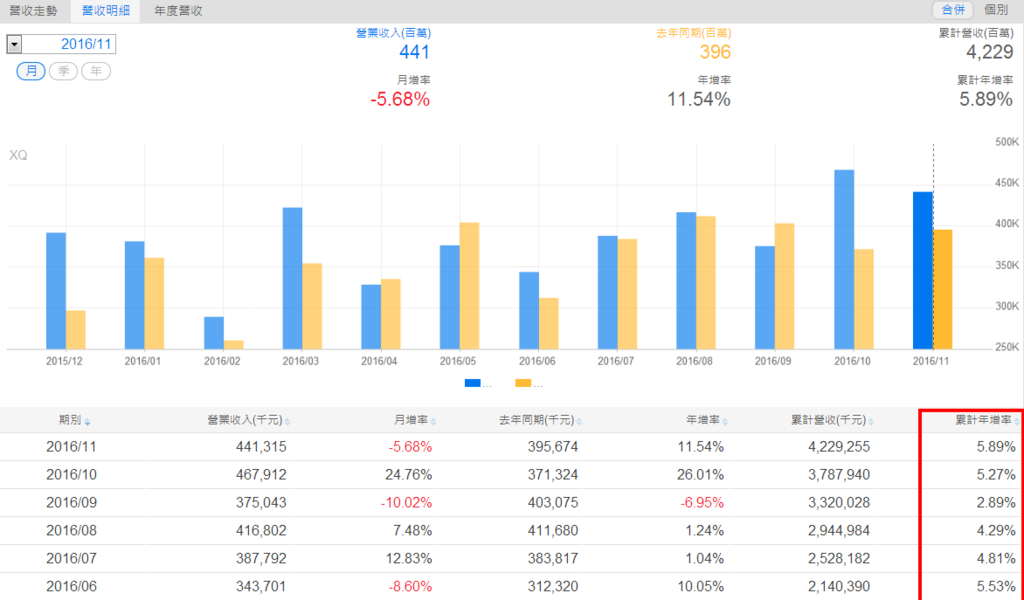This screenshot has width=1024, height=600.
Task: Click the 10.05% yearly growth cell
Action: point(700,587)
